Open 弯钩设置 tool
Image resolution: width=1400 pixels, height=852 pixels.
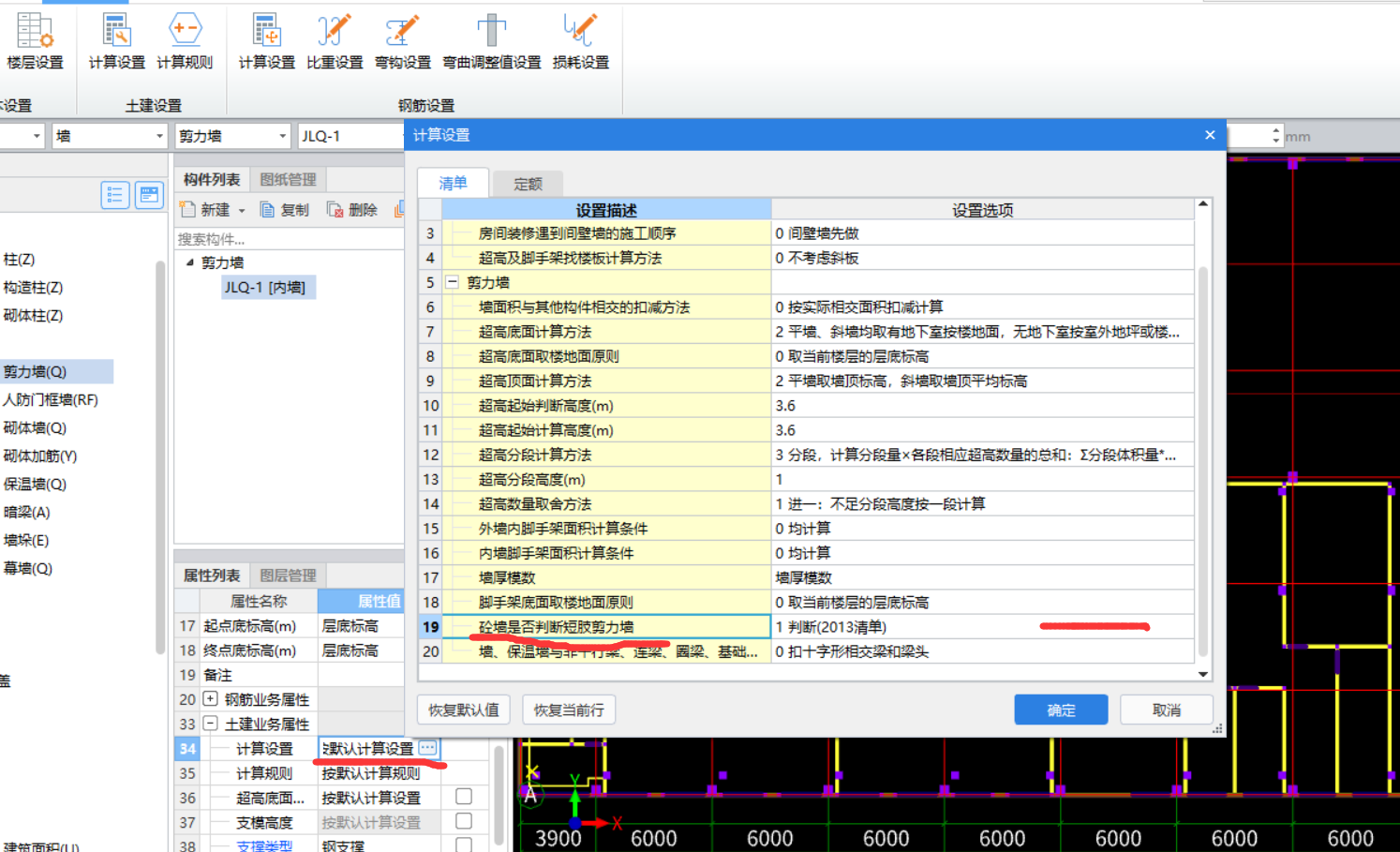402,42
